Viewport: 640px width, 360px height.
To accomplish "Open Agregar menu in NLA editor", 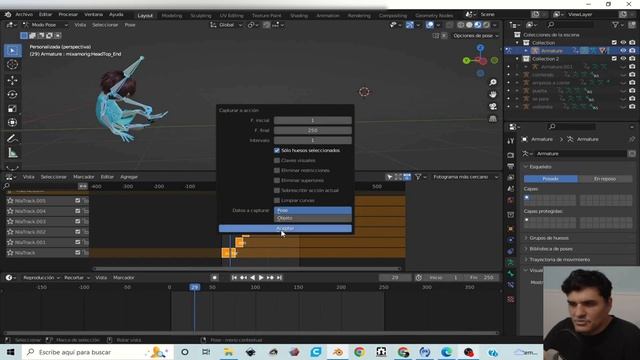I will (129, 177).
